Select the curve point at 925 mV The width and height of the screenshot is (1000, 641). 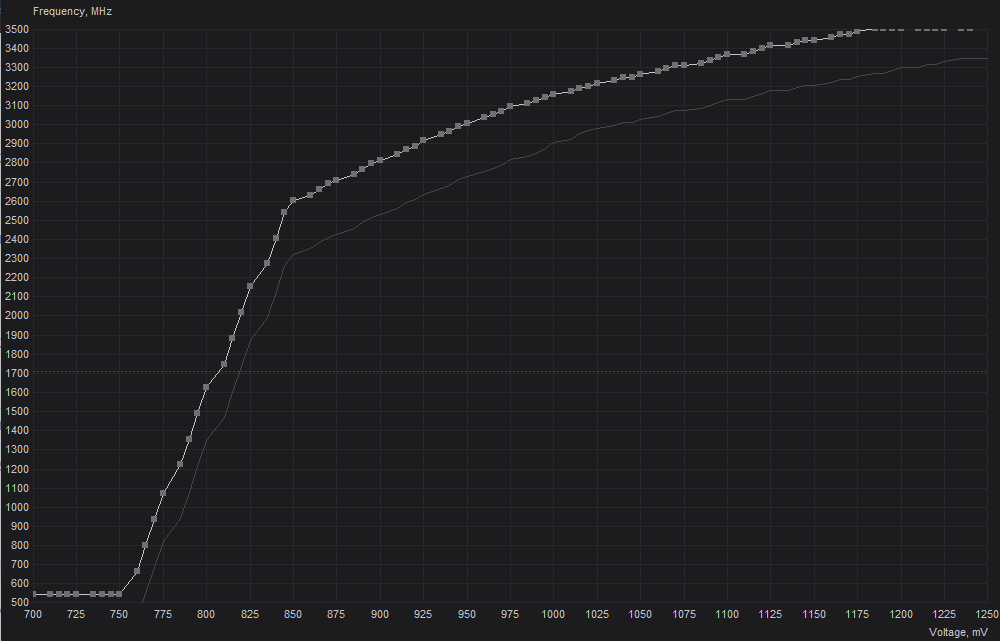423,140
